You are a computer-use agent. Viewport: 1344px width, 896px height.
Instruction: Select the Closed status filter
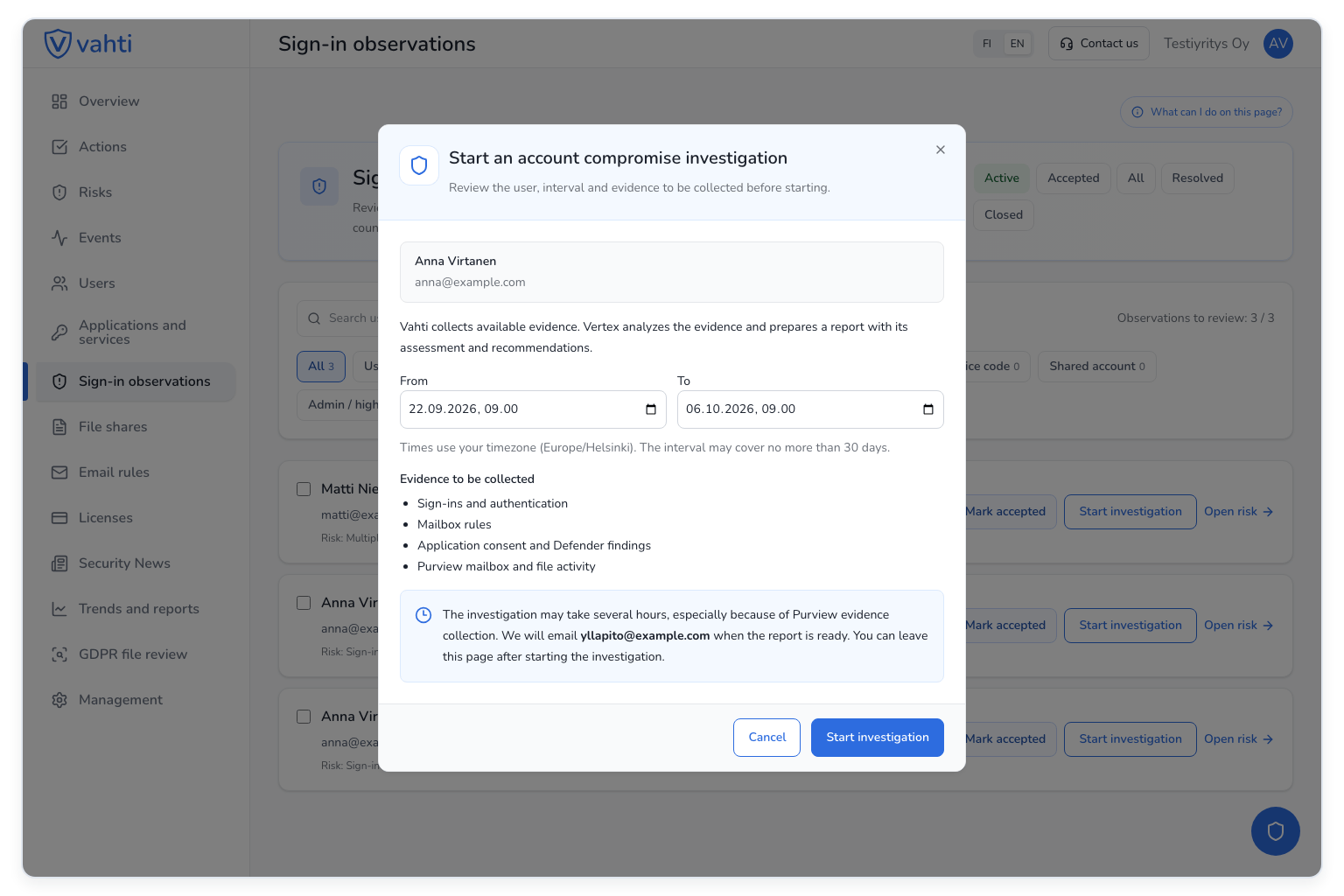tap(1004, 215)
